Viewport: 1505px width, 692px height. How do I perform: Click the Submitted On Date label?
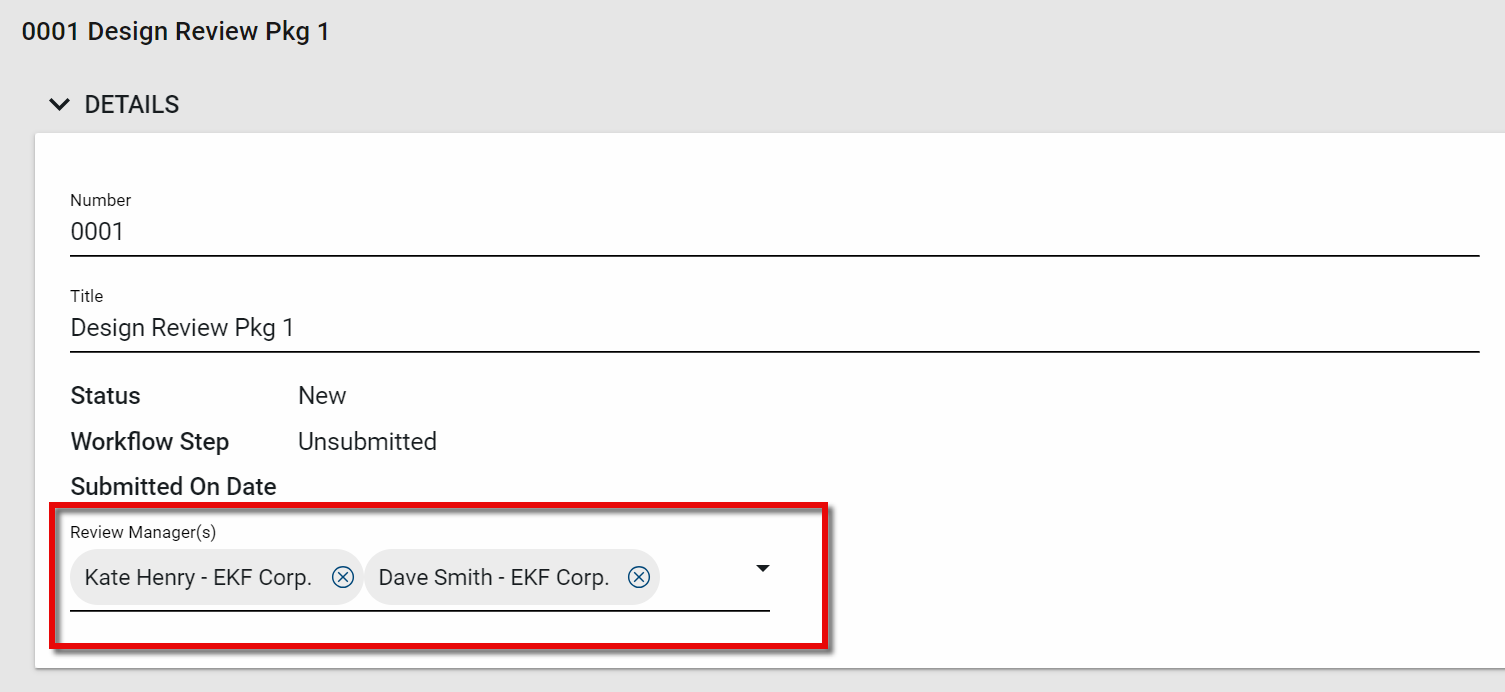[173, 487]
